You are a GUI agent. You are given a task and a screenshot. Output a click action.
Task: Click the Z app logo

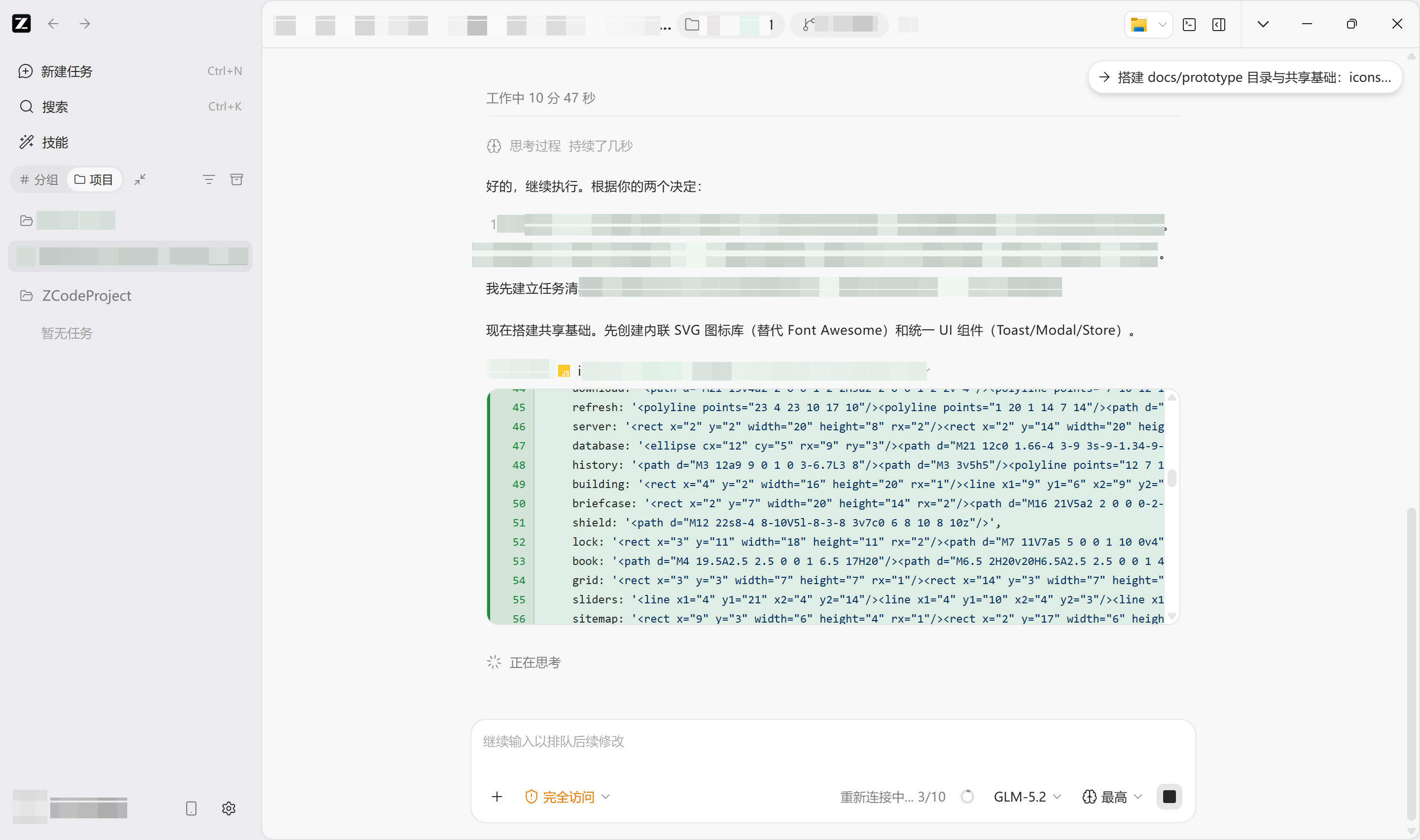coord(22,24)
